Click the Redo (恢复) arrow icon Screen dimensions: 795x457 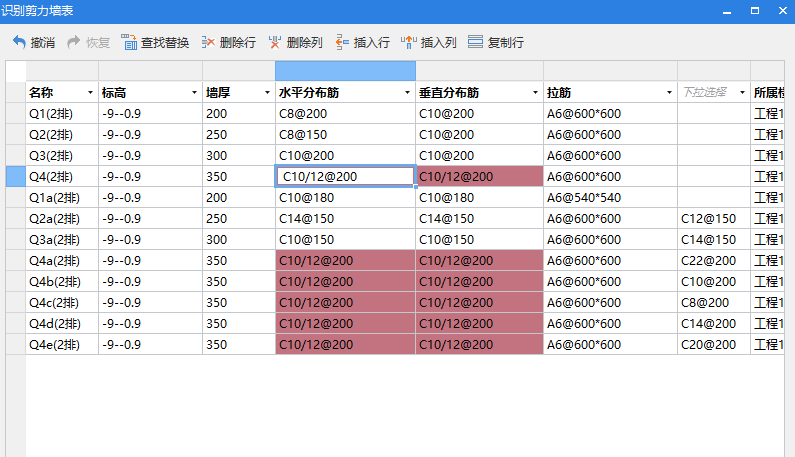pyautogui.click(x=74, y=42)
